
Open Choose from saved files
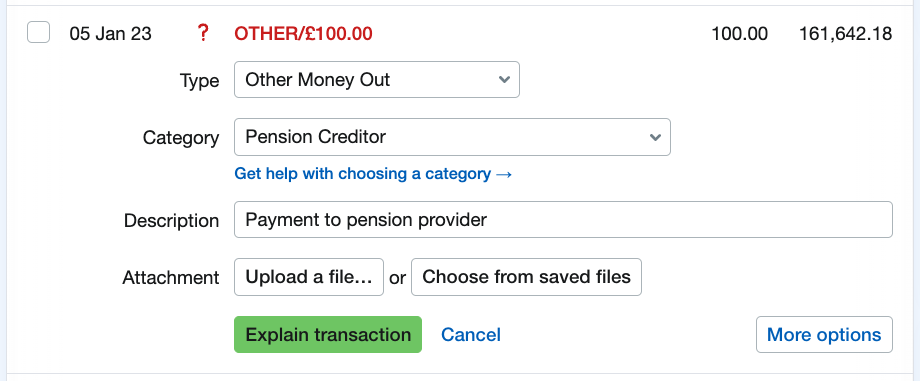pyautogui.click(x=526, y=277)
